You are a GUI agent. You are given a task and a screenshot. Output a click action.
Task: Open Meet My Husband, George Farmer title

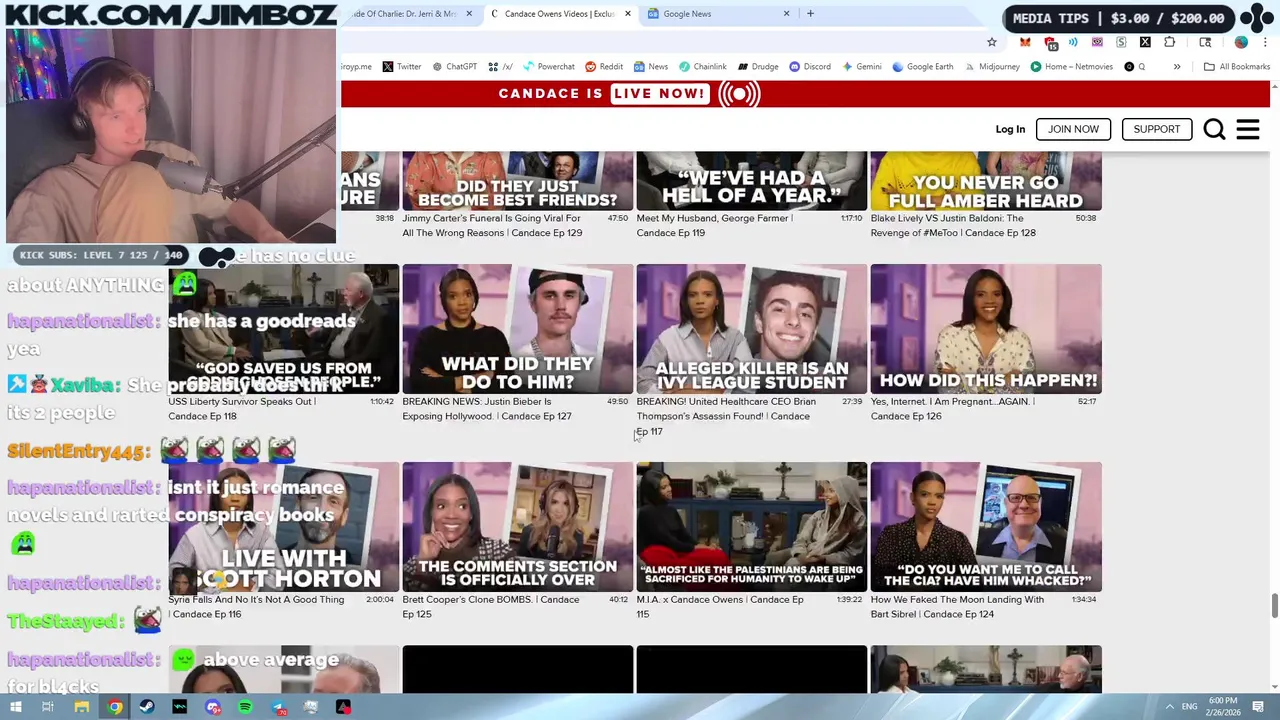pyautogui.click(x=715, y=225)
